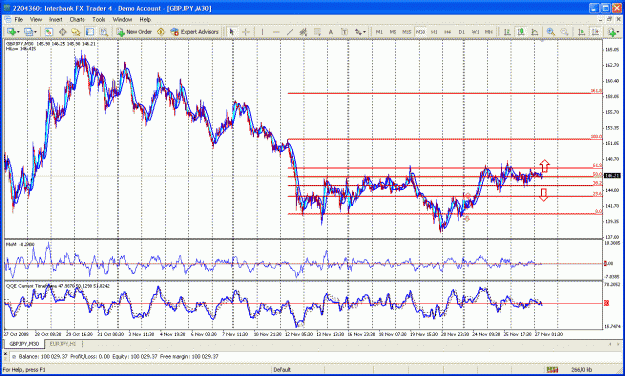Viewport: 625px width, 376px height.
Task: Select the Crosshair tool
Action: pyautogui.click(x=246, y=31)
